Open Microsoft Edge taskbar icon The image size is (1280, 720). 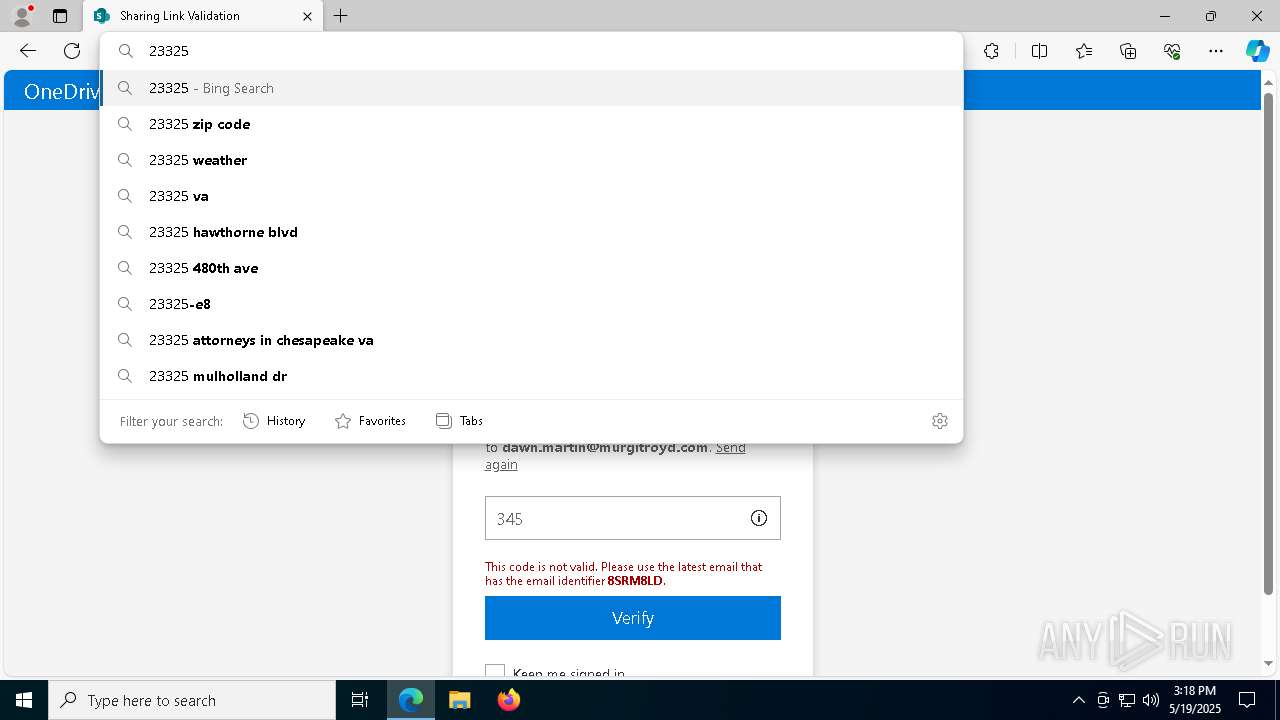tap(411, 700)
